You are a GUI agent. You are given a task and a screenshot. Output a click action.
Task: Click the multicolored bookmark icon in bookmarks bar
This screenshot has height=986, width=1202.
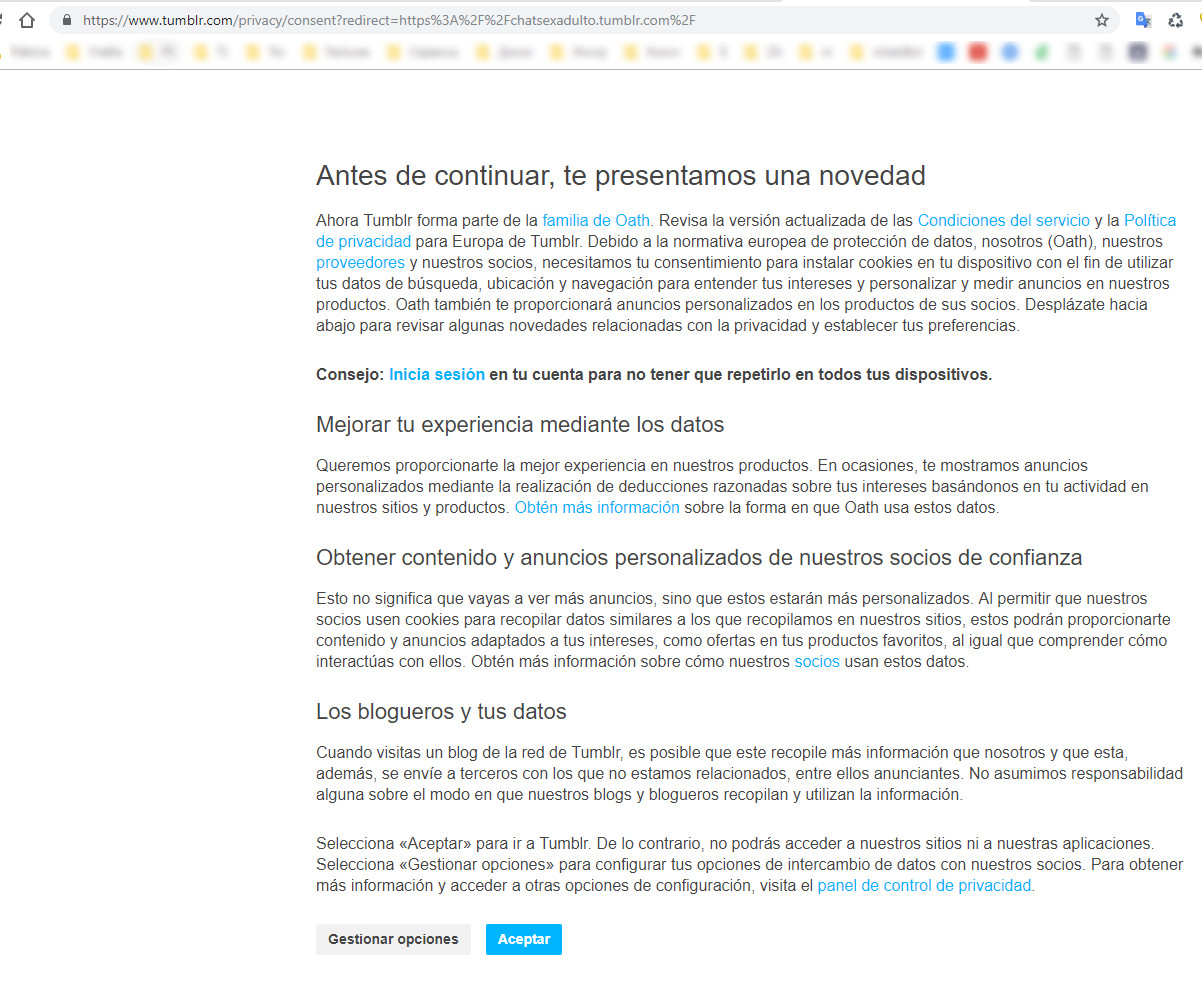1167,53
